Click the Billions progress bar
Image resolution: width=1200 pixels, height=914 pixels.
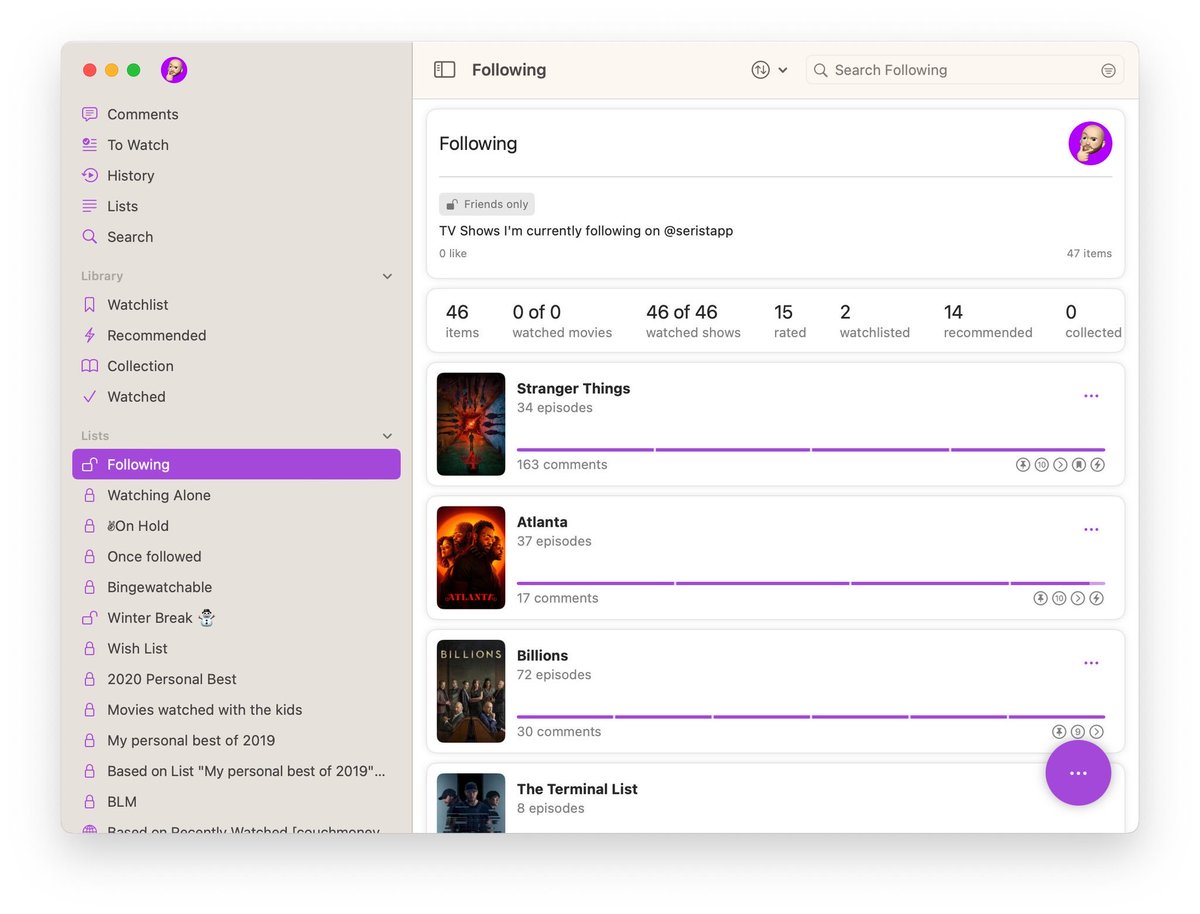point(811,717)
